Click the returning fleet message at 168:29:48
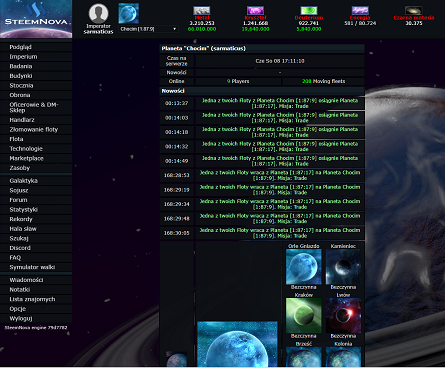Viewport: 445px width, 368px height. tap(280, 218)
